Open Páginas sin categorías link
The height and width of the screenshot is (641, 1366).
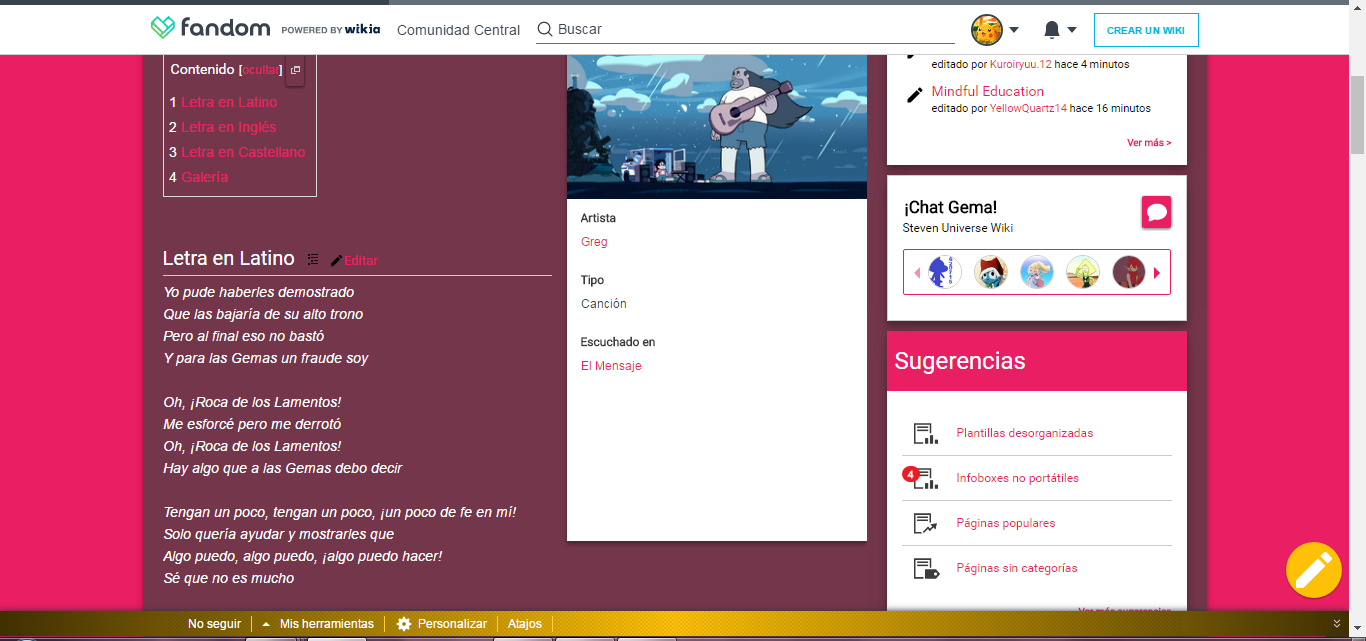point(1017,568)
